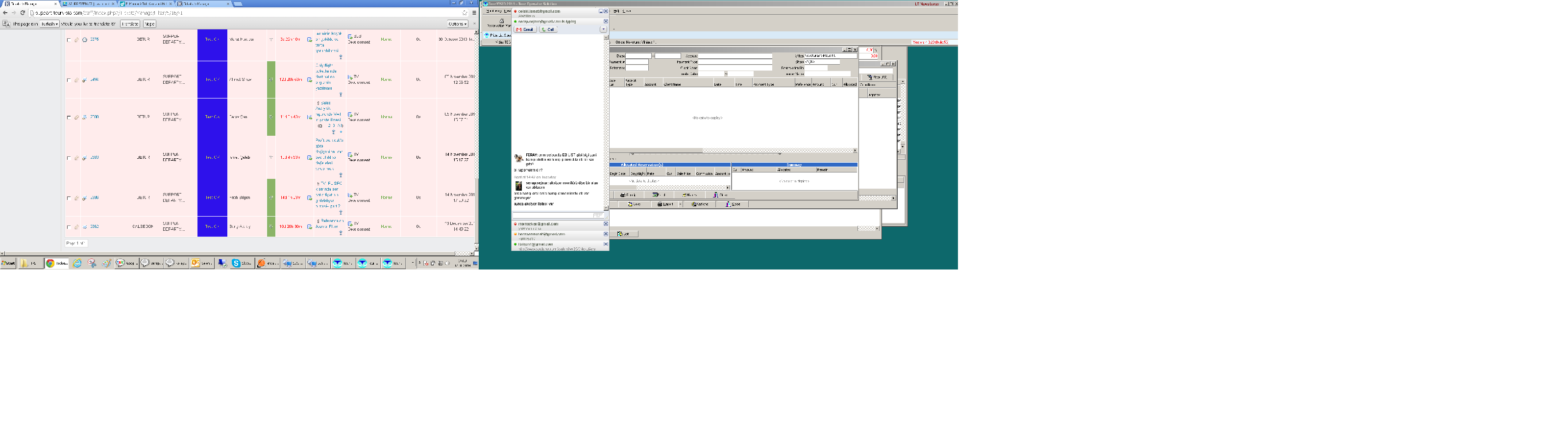The height and width of the screenshot is (441, 1568).
Task: Open the Outlook taskbar item
Action: pos(201,263)
